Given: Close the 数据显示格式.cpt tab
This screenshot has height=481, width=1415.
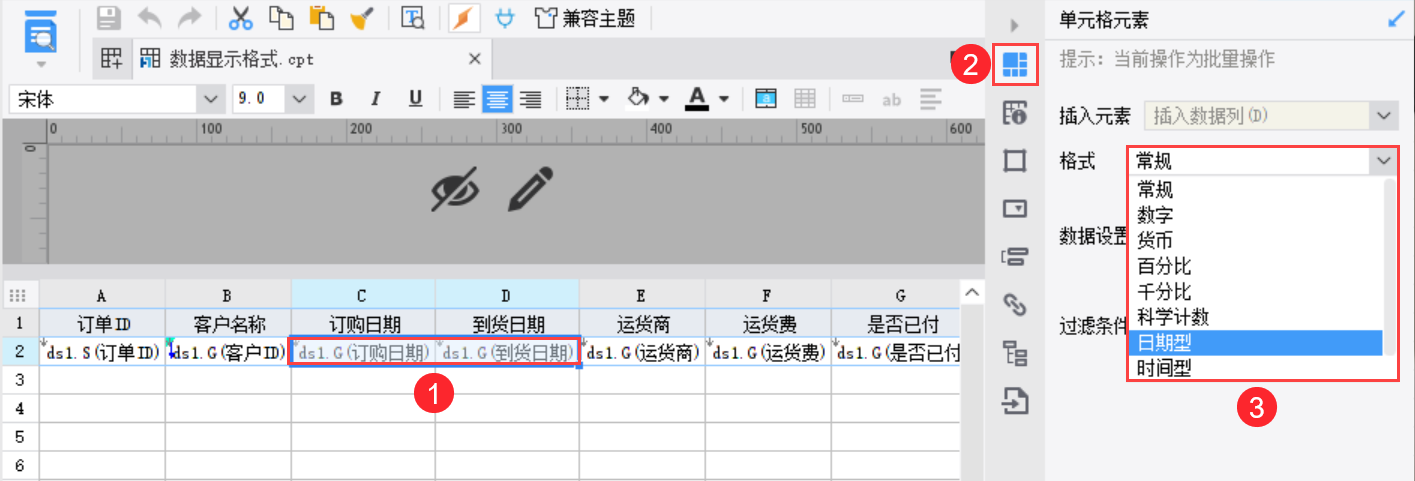Looking at the screenshot, I should click(x=474, y=59).
